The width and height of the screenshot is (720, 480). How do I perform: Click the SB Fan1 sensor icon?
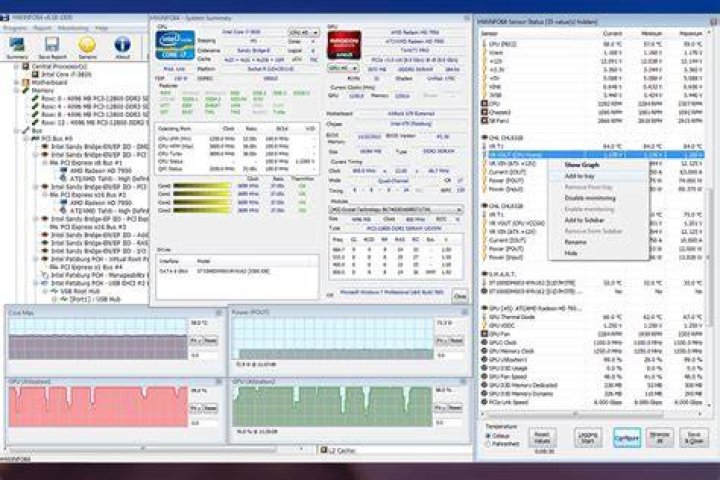point(484,121)
